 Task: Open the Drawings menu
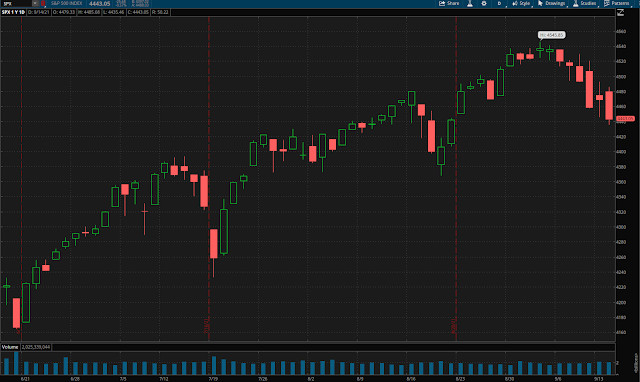coord(552,3)
